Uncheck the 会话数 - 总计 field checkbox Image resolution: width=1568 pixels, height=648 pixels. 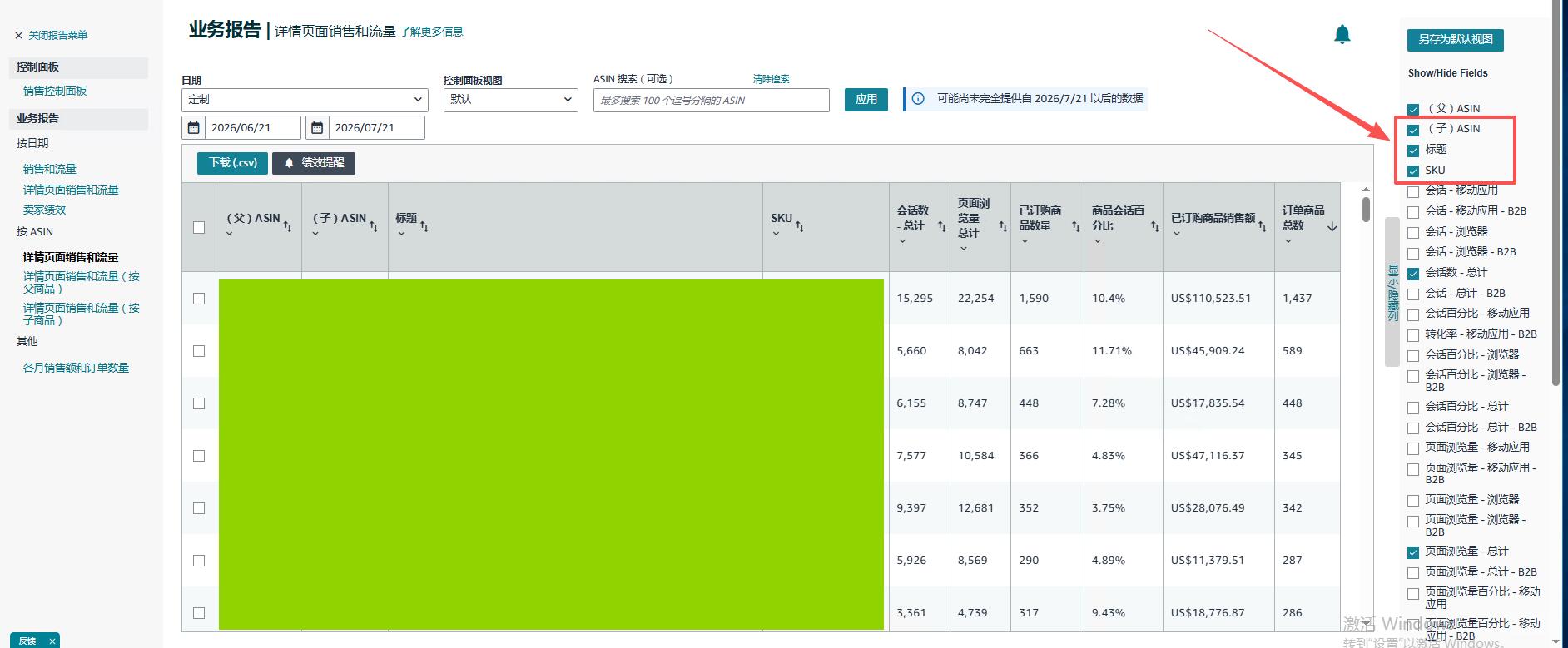point(1413,273)
